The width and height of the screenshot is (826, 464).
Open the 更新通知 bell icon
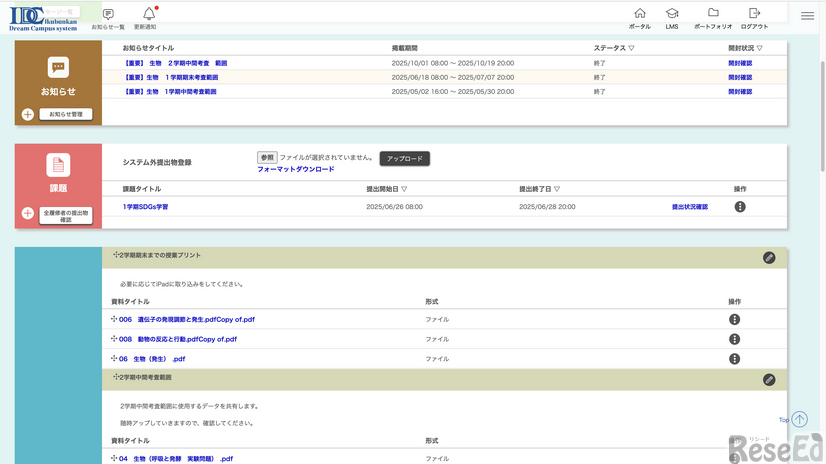click(149, 14)
